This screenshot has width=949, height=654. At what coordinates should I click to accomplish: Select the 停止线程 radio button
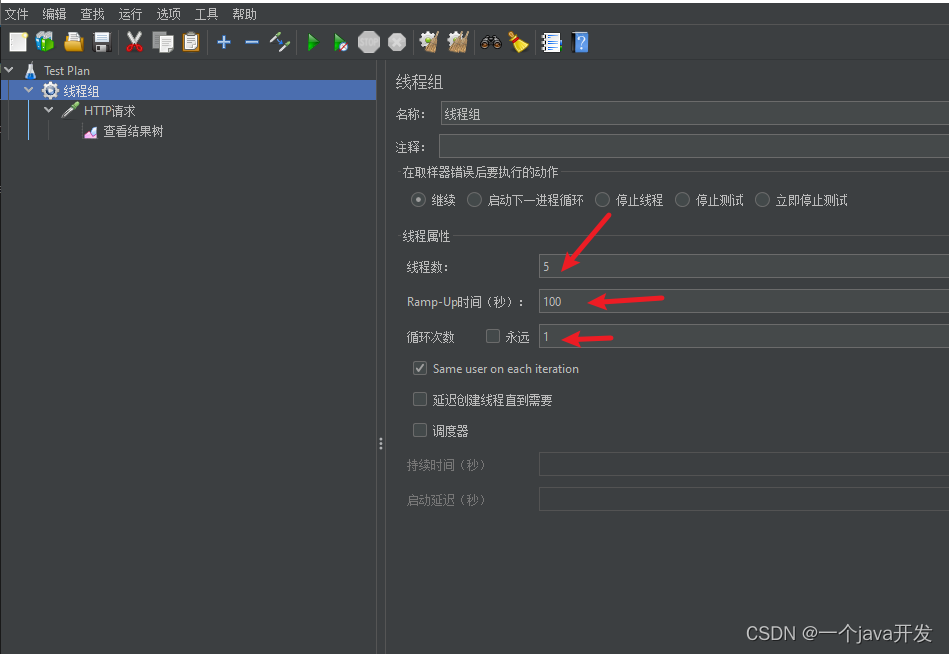602,200
